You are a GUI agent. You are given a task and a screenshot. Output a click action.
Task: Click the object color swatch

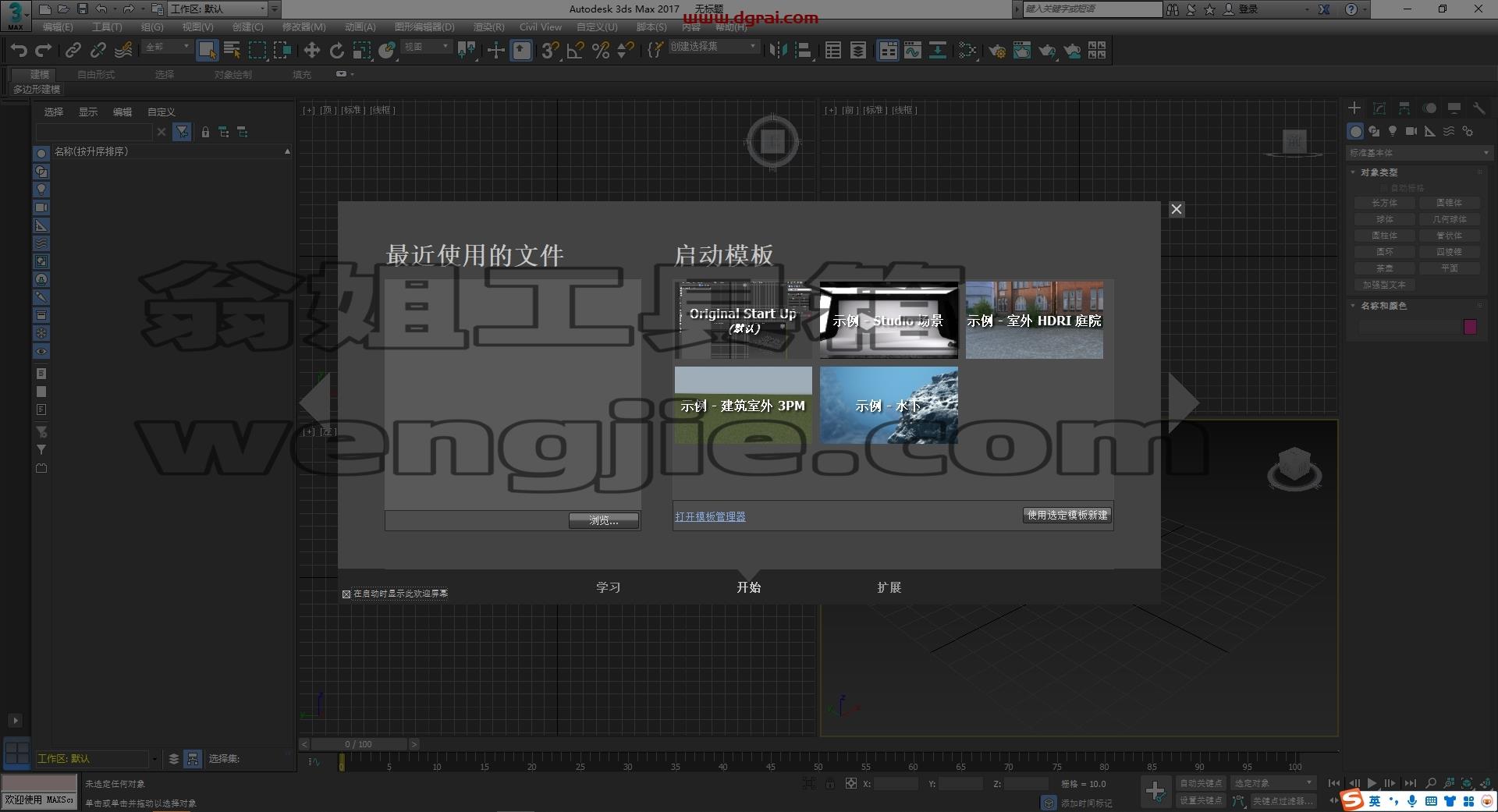[1471, 326]
